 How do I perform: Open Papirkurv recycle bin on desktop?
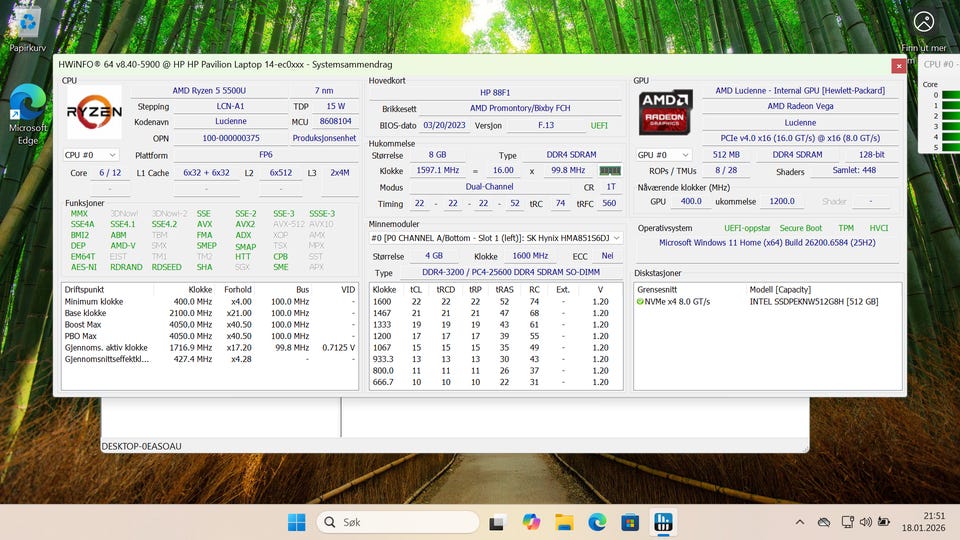point(28,27)
